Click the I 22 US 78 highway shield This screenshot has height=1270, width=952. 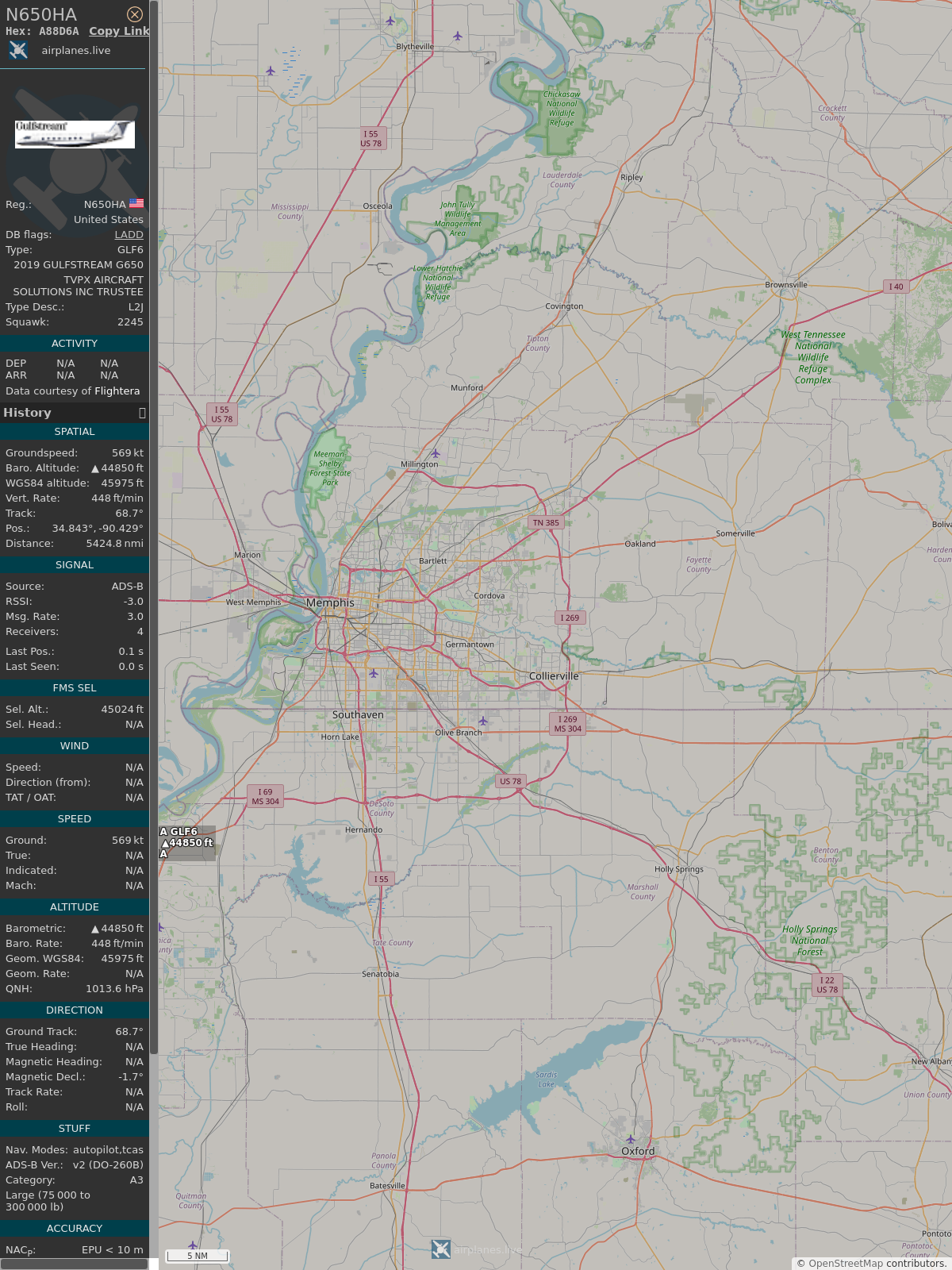pyautogui.click(x=827, y=985)
